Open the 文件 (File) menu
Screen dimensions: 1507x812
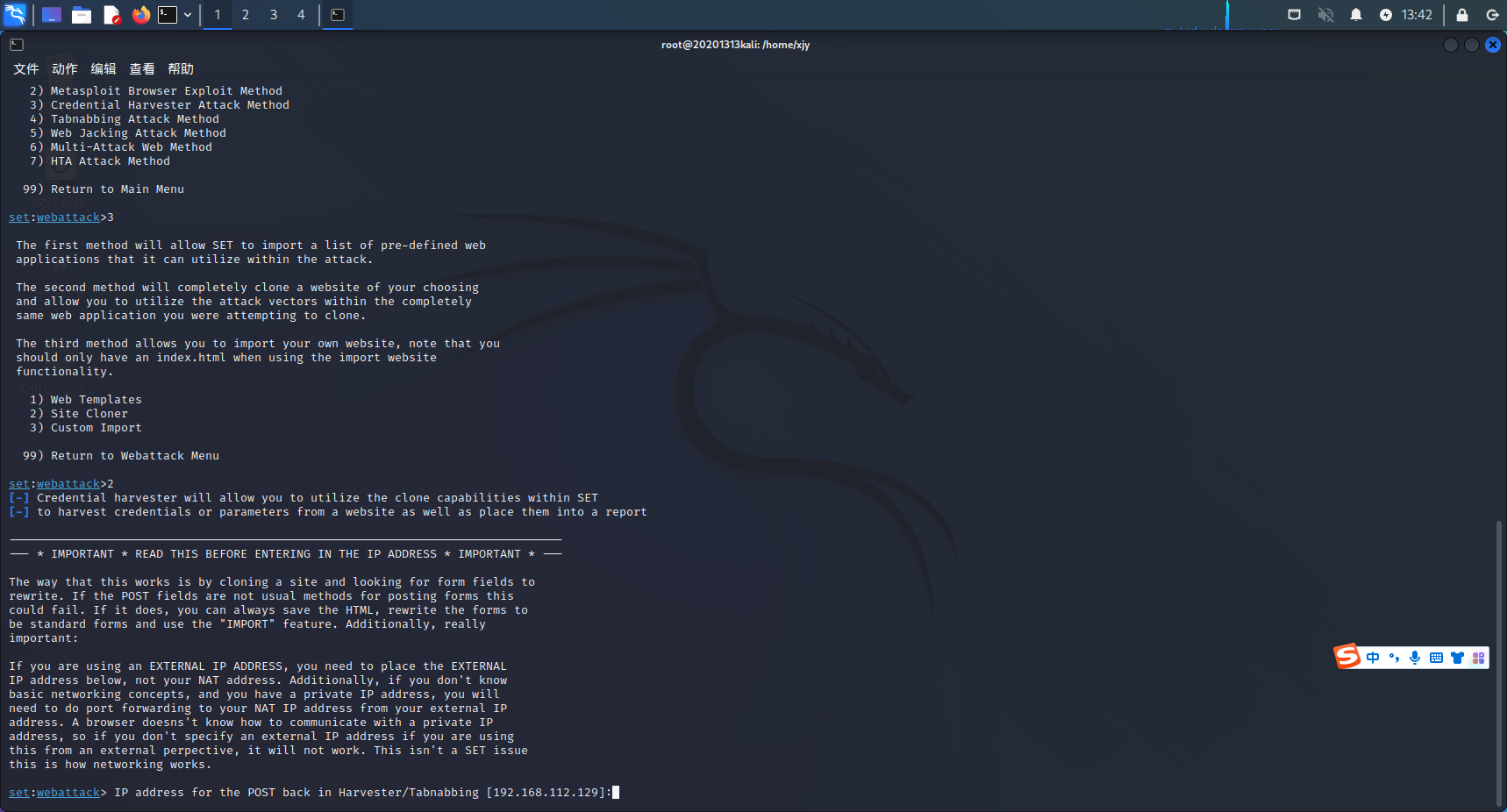pos(26,69)
